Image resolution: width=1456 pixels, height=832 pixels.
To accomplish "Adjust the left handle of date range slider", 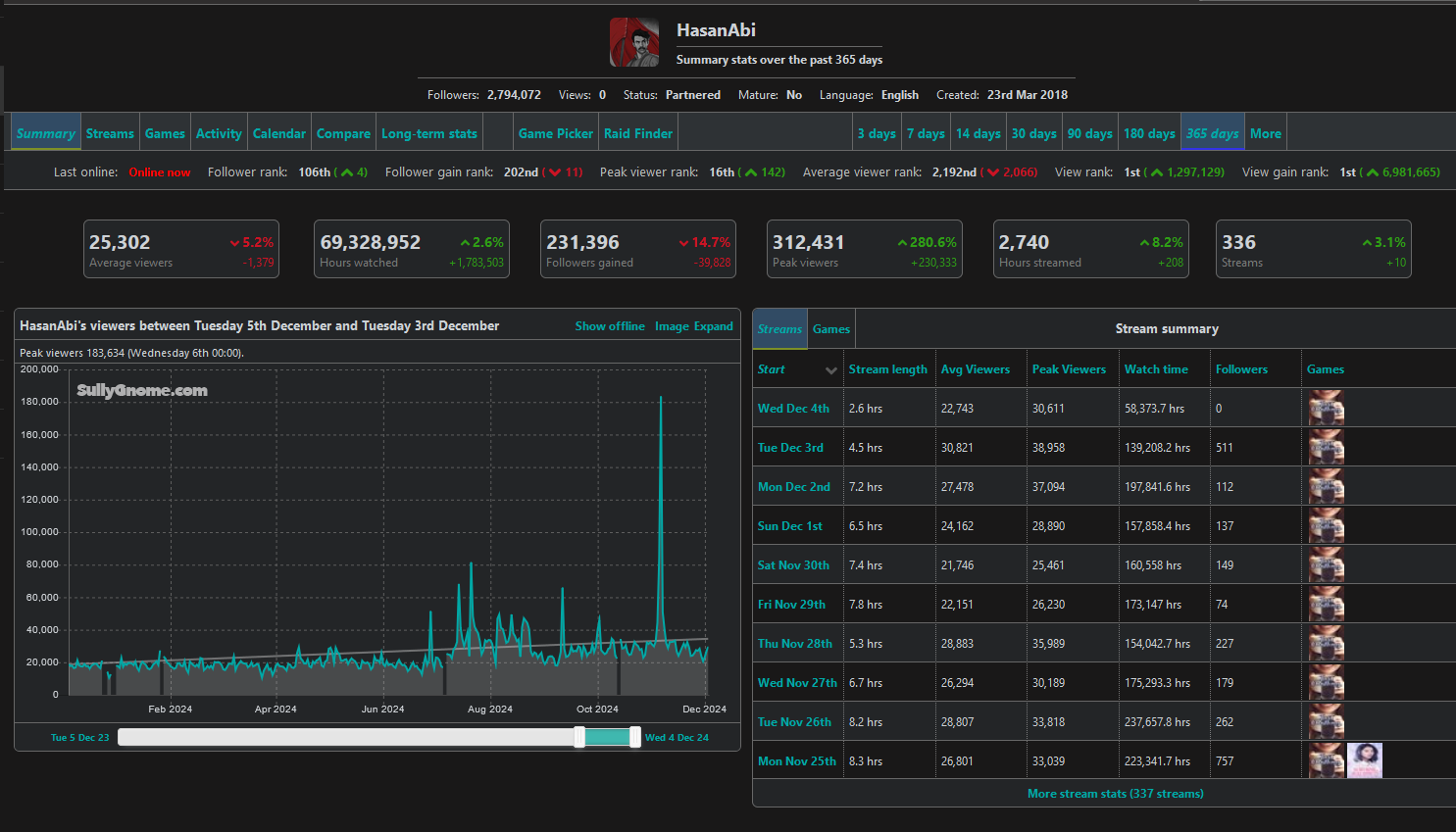I will [579, 737].
